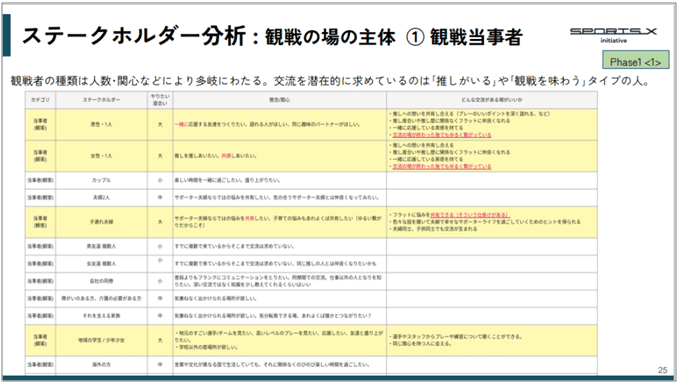The image size is (678, 383).
Task: Click the 小 degree in 会社の同僚 row
Action: (x=160, y=281)
